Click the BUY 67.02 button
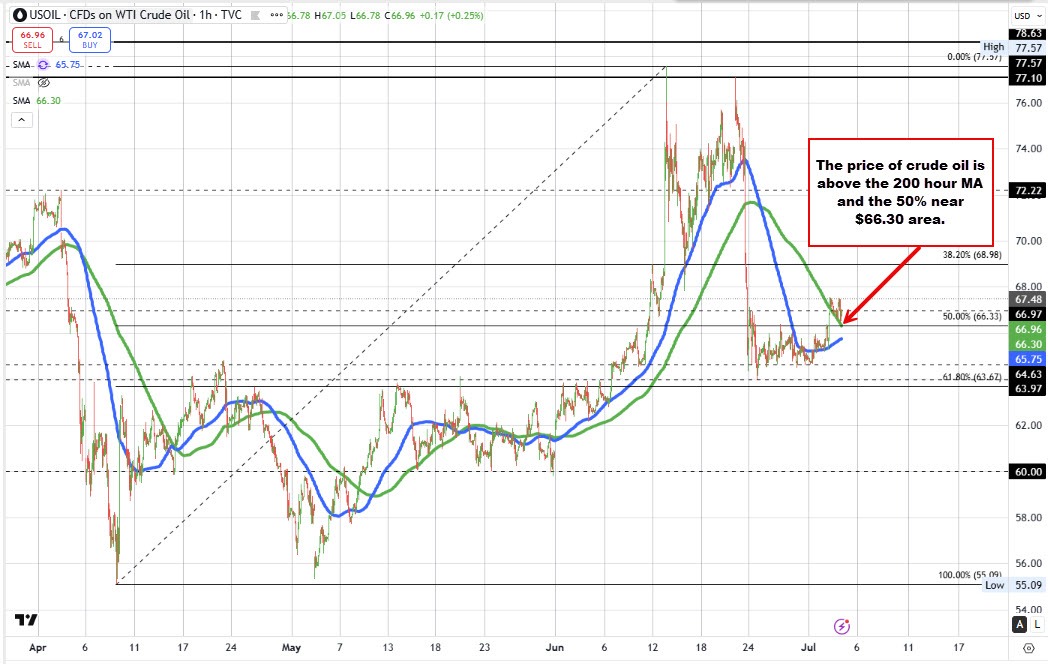 point(89,38)
